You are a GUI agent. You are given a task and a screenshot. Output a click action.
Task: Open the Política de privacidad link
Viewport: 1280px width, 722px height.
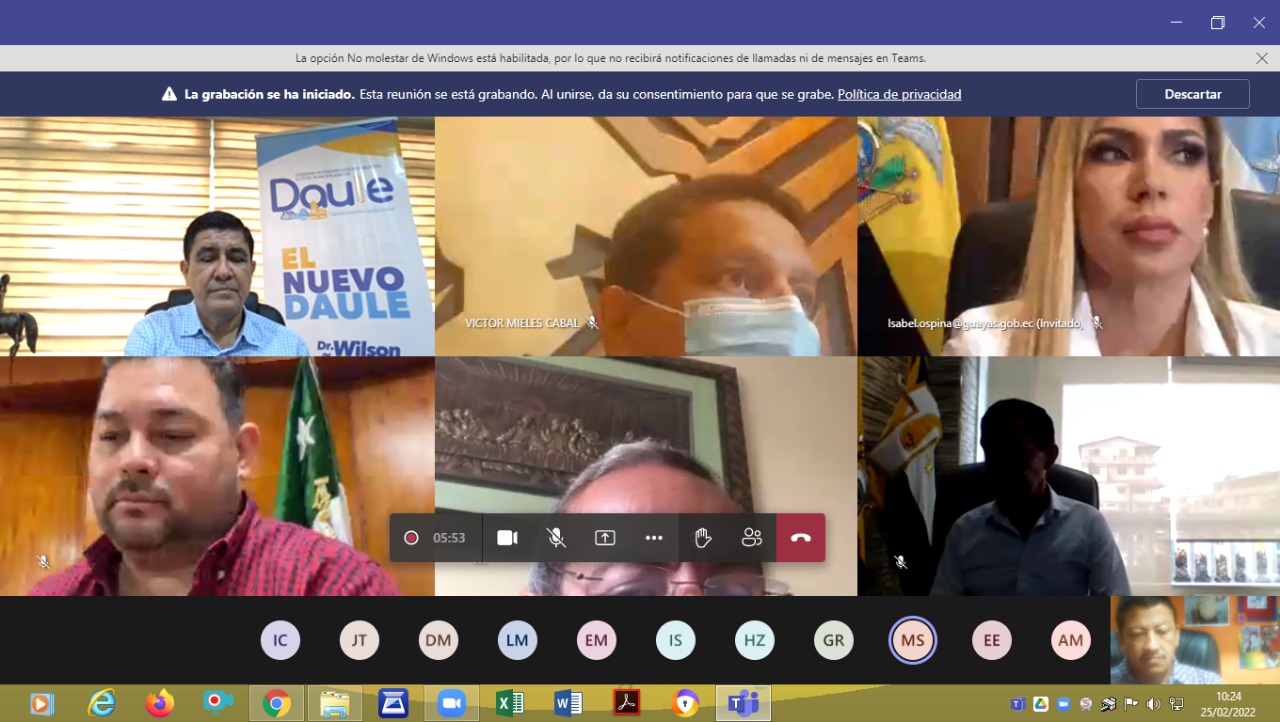point(899,95)
